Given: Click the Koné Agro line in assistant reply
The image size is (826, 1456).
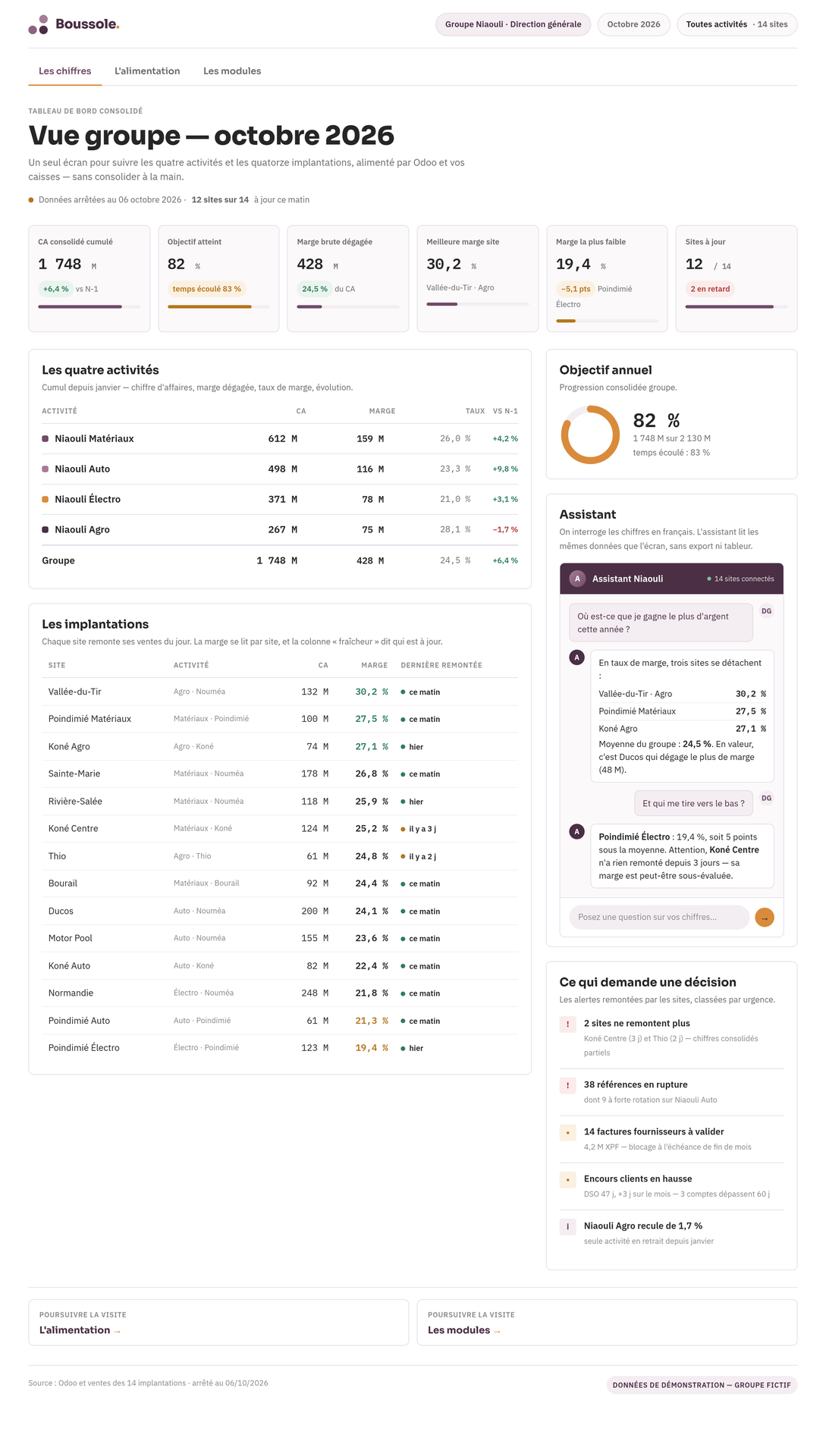Looking at the screenshot, I should [682, 729].
